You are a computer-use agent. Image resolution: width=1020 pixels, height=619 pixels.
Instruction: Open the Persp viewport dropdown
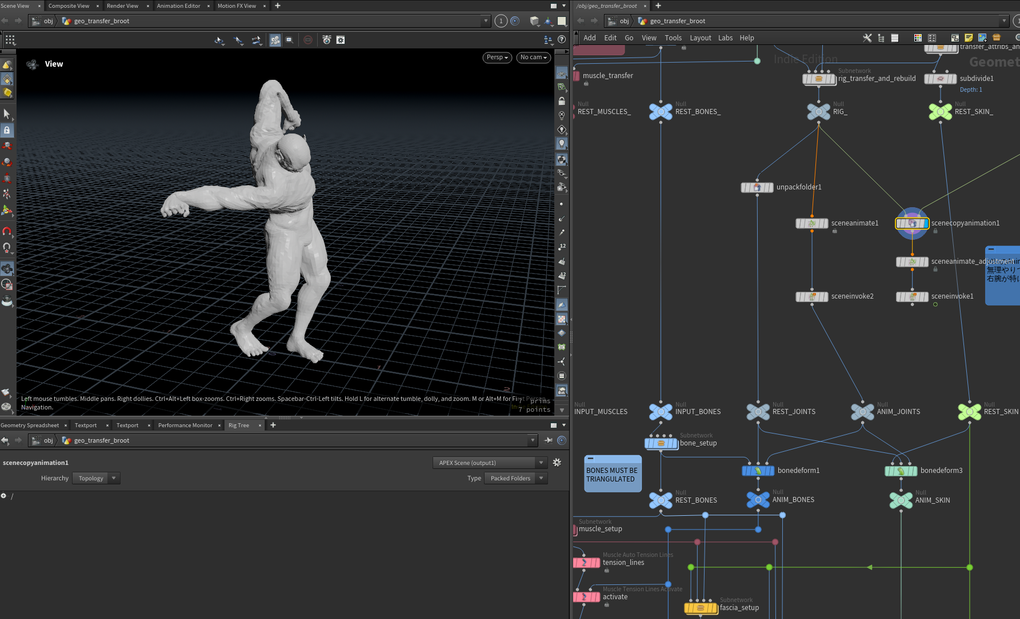pyautogui.click(x=496, y=58)
